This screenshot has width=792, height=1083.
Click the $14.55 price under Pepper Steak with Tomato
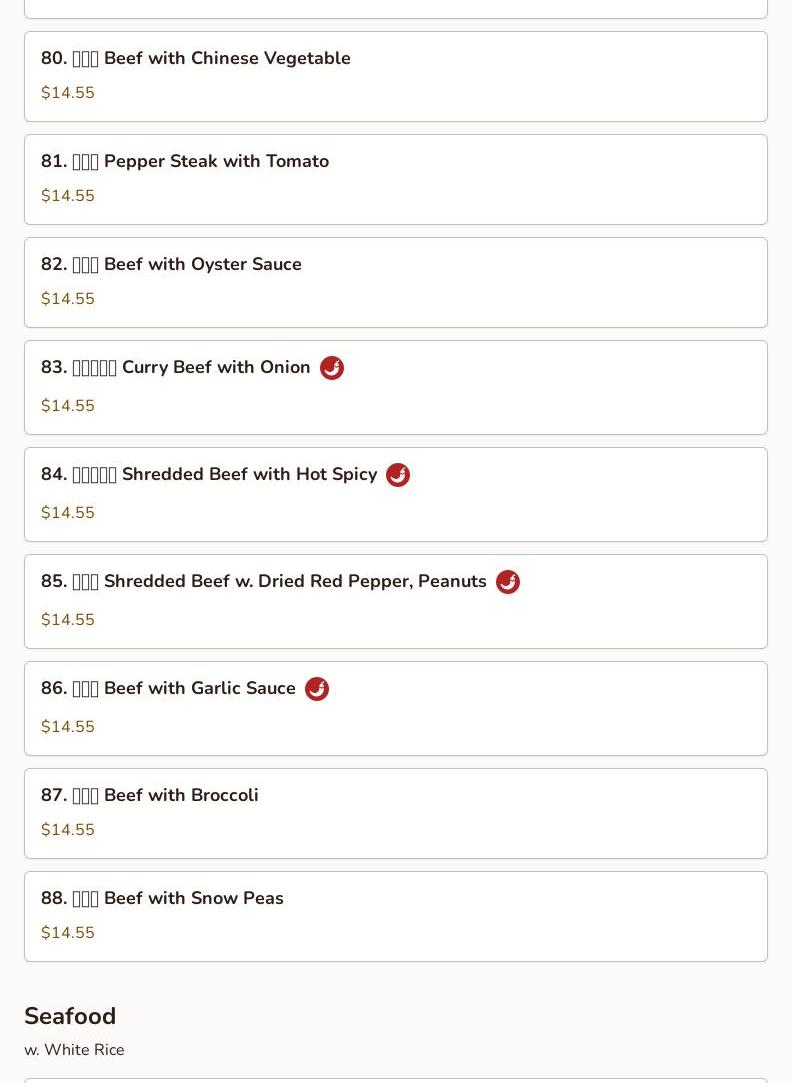coord(68,195)
